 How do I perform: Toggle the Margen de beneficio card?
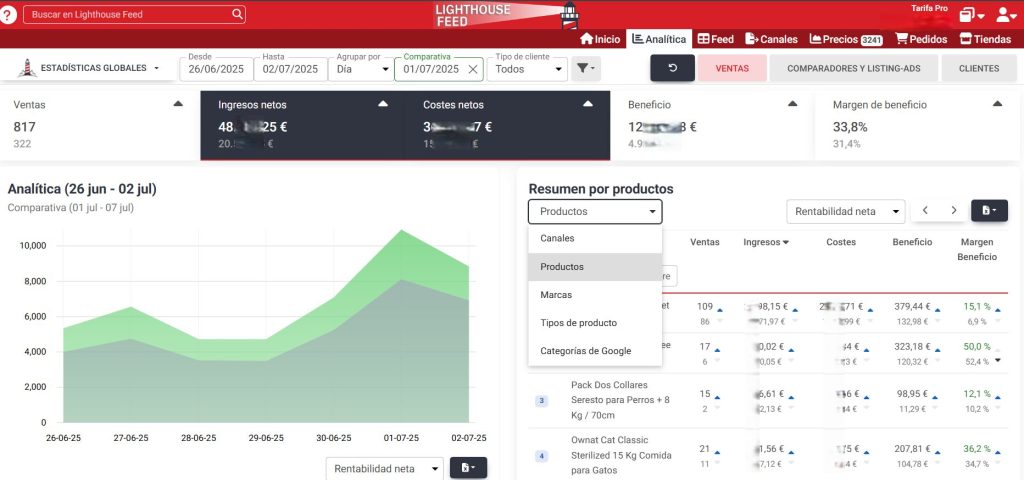(917, 125)
